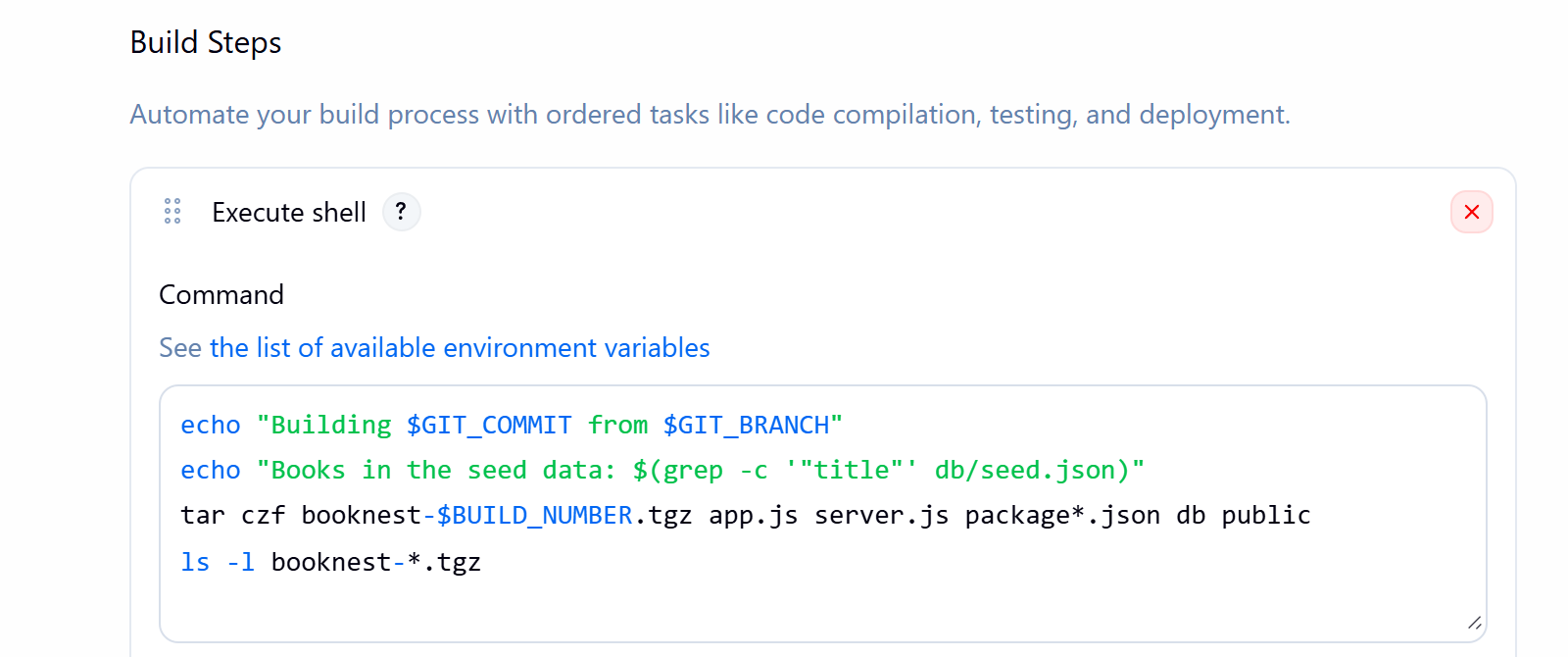Click the Command label
This screenshot has height=657, width=1568.
tap(221, 295)
